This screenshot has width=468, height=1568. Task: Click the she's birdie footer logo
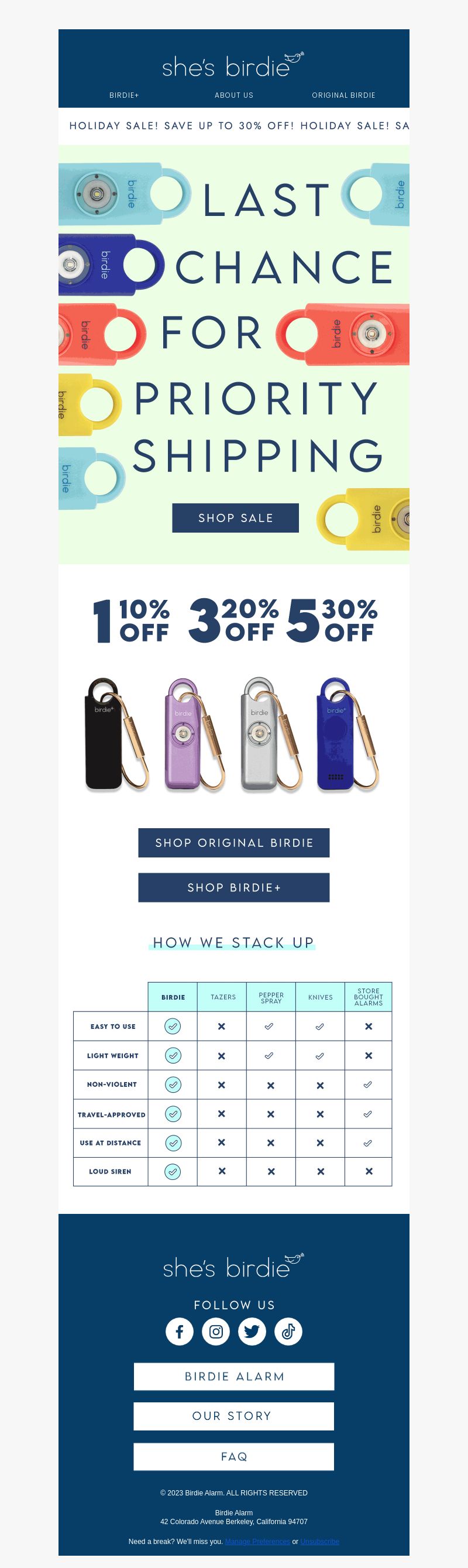(x=233, y=1267)
